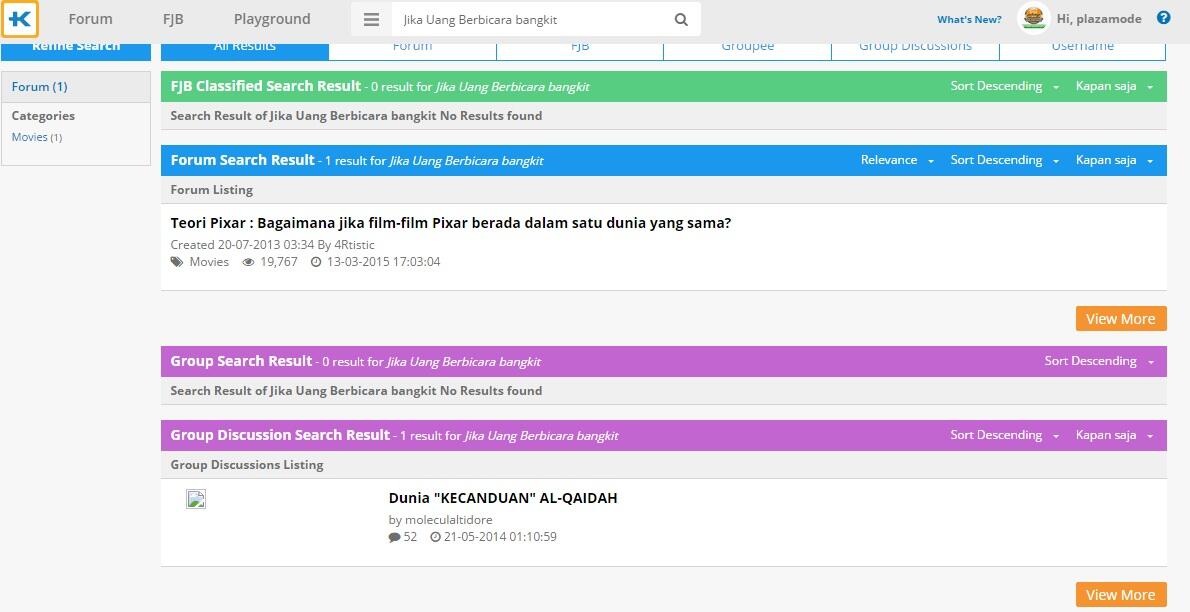Select the Movies tag icon on Pixar thread
This screenshot has height=612, width=1190.
tap(179, 261)
